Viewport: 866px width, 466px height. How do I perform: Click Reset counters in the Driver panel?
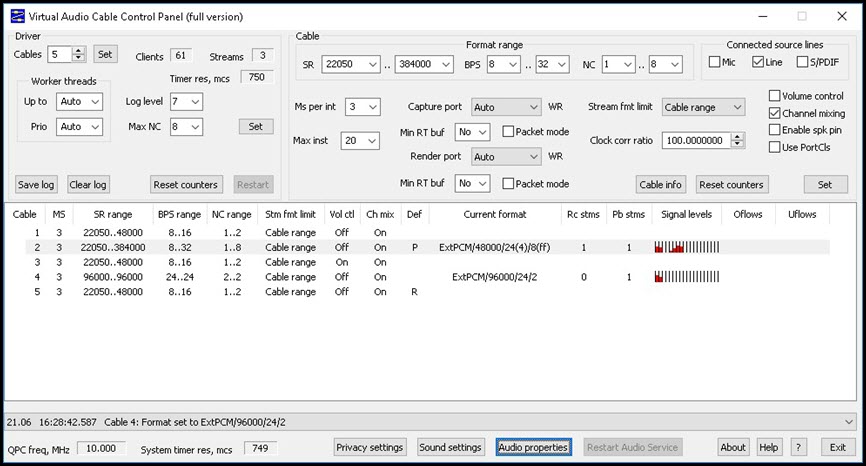point(186,184)
